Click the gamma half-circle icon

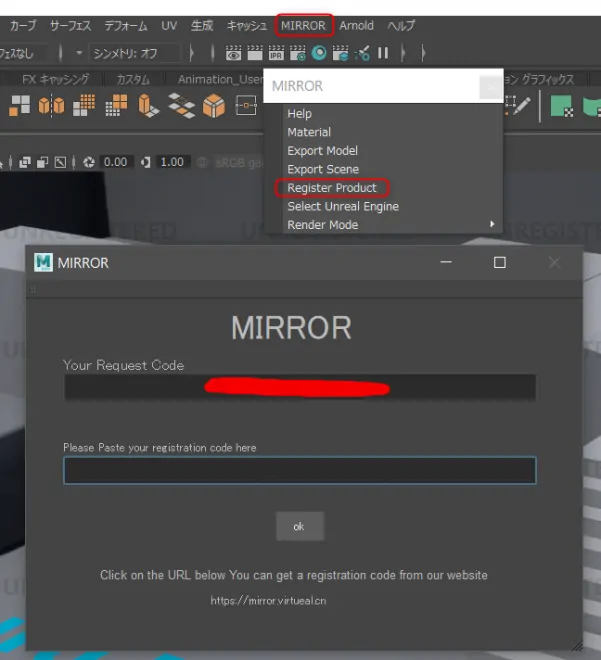146,162
